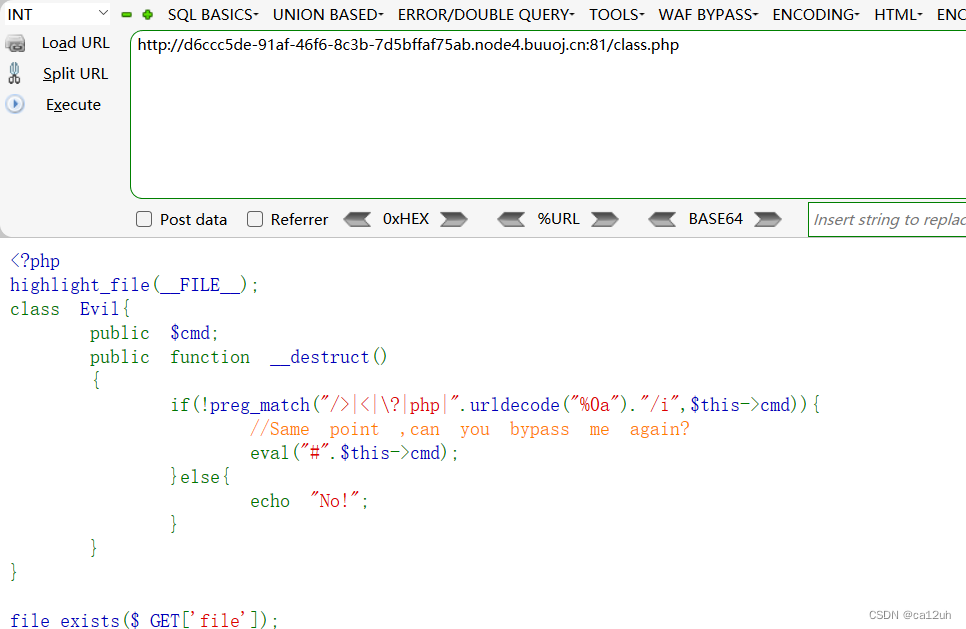Open the ENCODING menu
Screen dimensions: 966x629
(816, 15)
